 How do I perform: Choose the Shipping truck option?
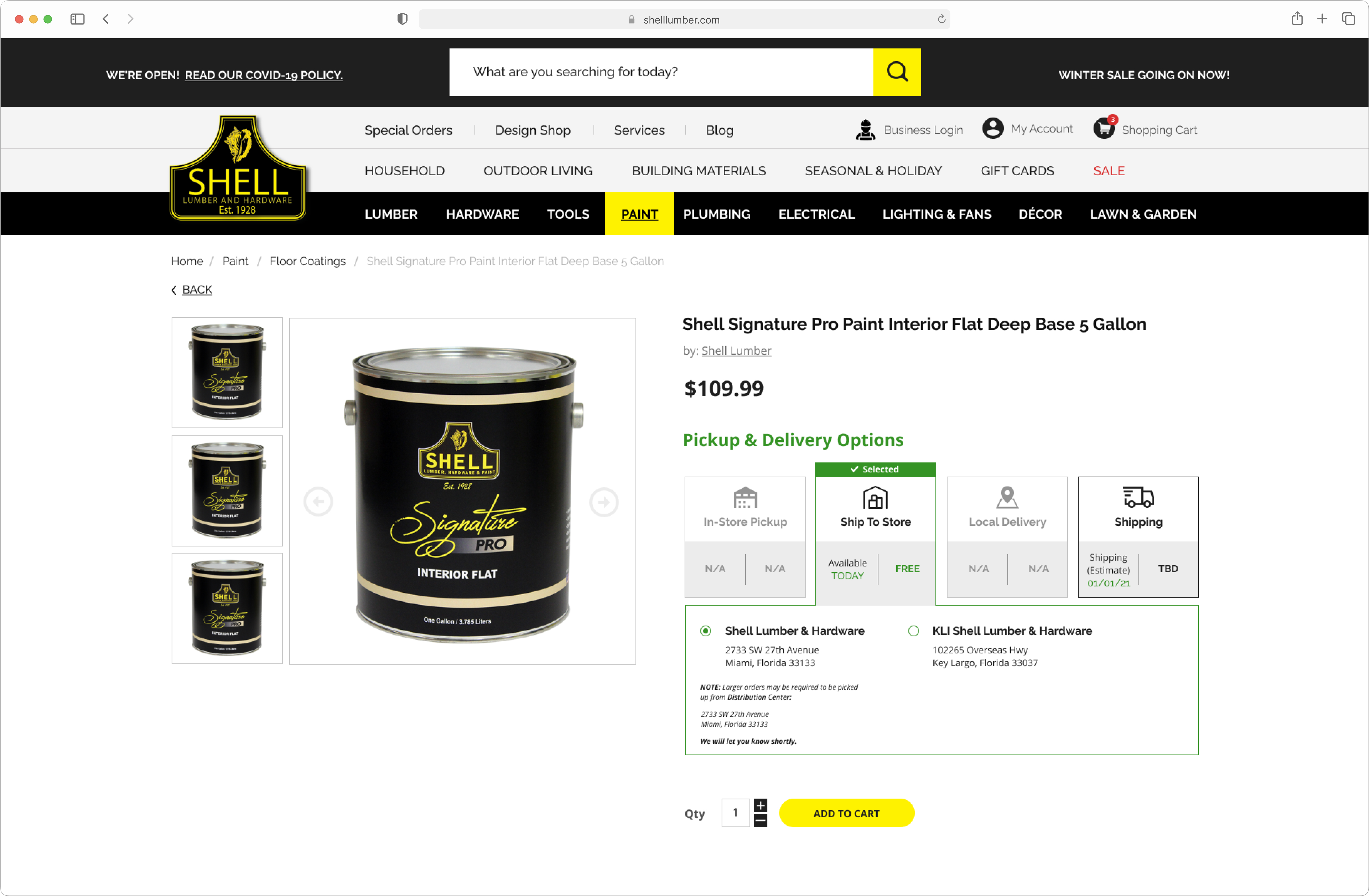[1138, 537]
